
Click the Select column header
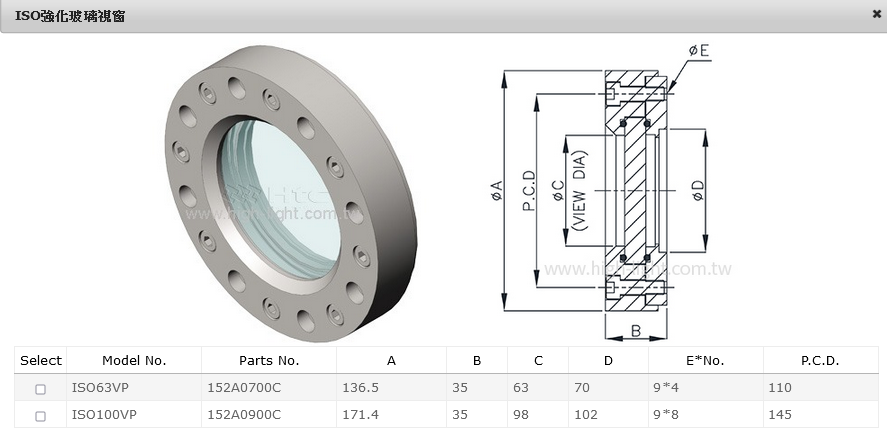pyautogui.click(x=41, y=361)
